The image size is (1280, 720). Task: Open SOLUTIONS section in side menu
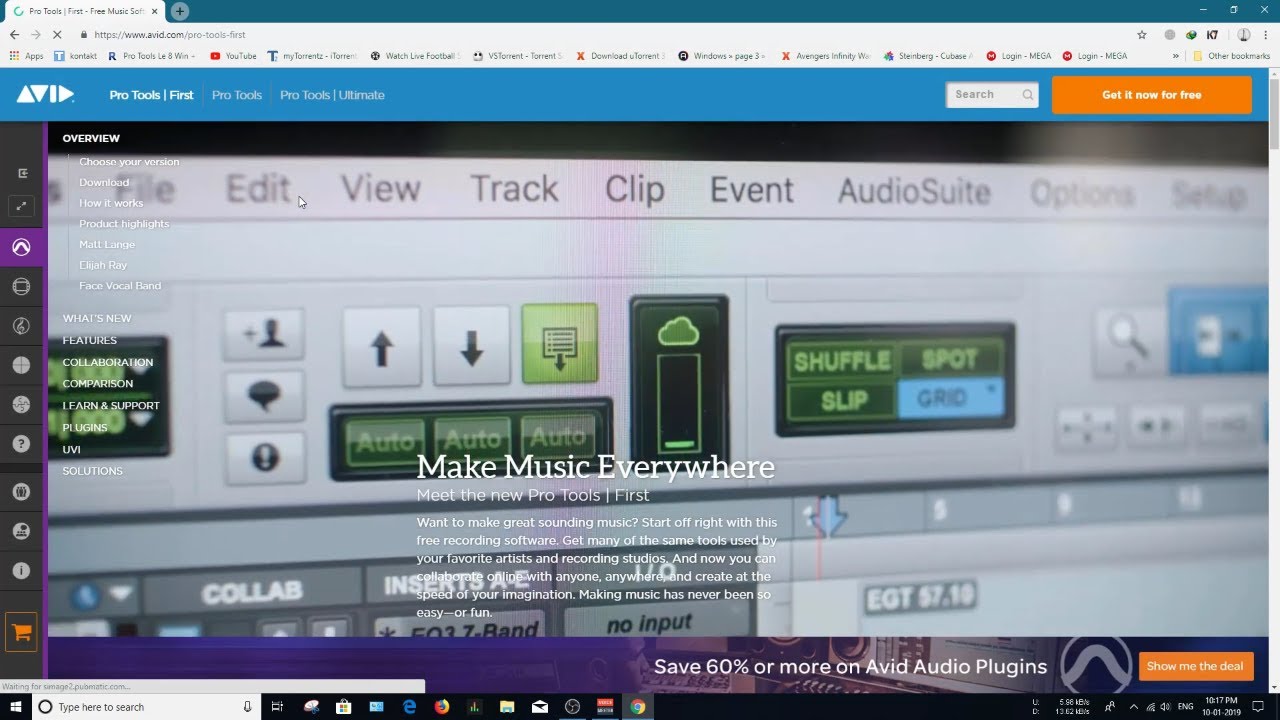pos(92,470)
